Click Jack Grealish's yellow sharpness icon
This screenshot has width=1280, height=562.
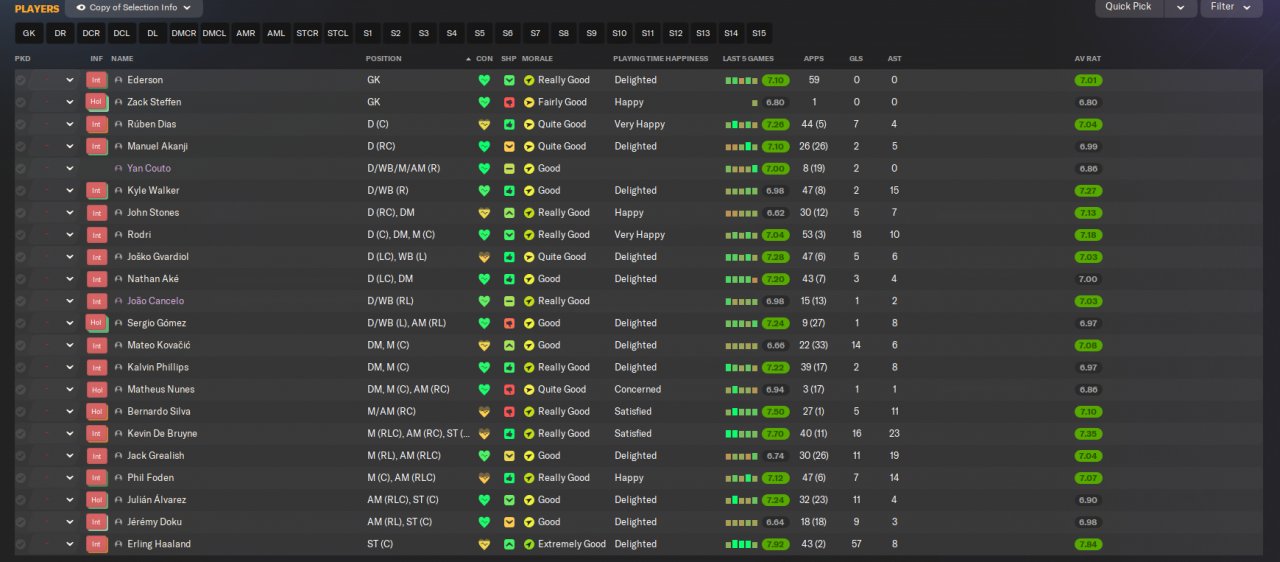pos(509,456)
